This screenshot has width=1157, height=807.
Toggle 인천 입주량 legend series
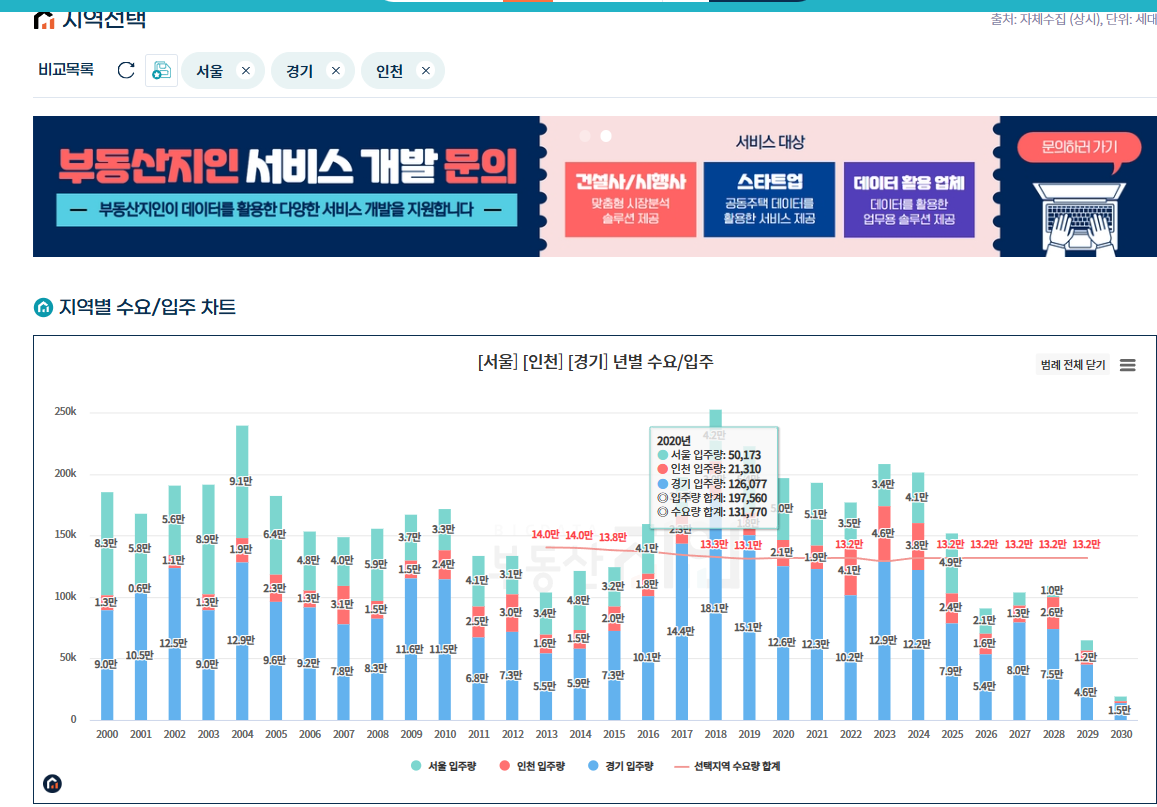pyautogui.click(x=532, y=766)
